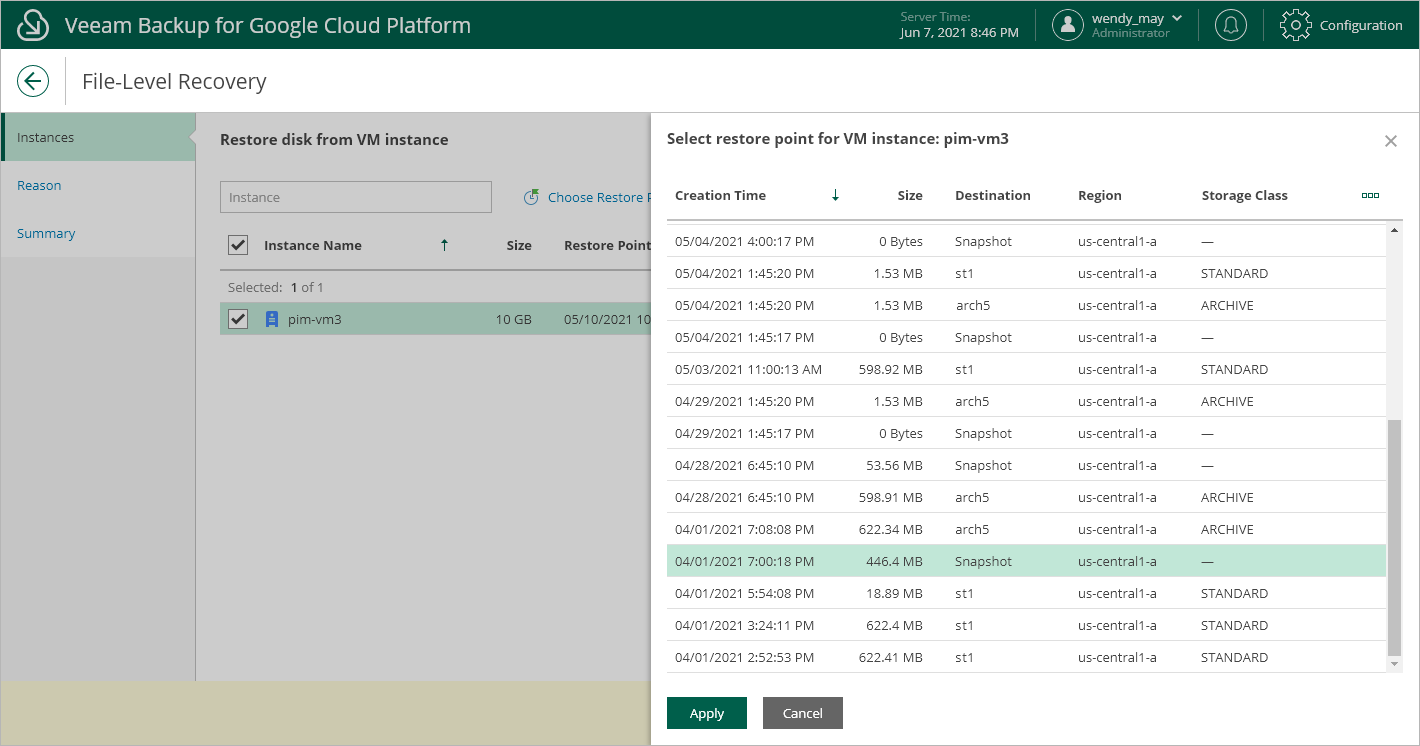This screenshot has width=1420, height=746.
Task: Select restore point 04/29/2021 1:45:17 PM
Action: click(1027, 433)
